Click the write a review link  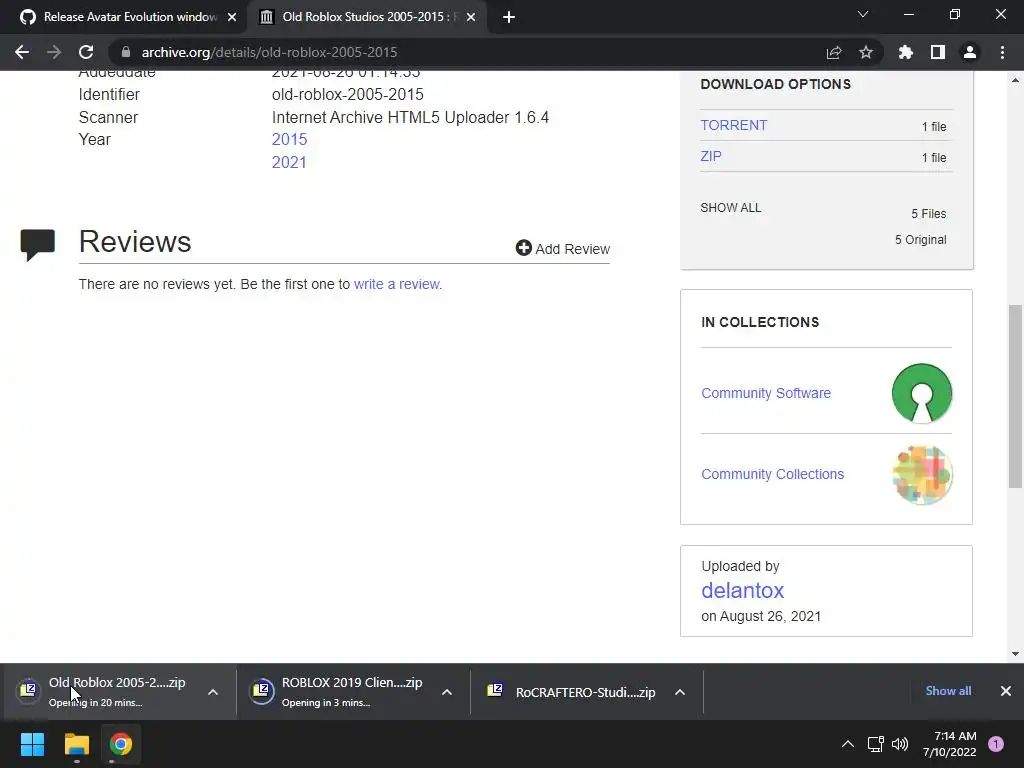coord(398,284)
